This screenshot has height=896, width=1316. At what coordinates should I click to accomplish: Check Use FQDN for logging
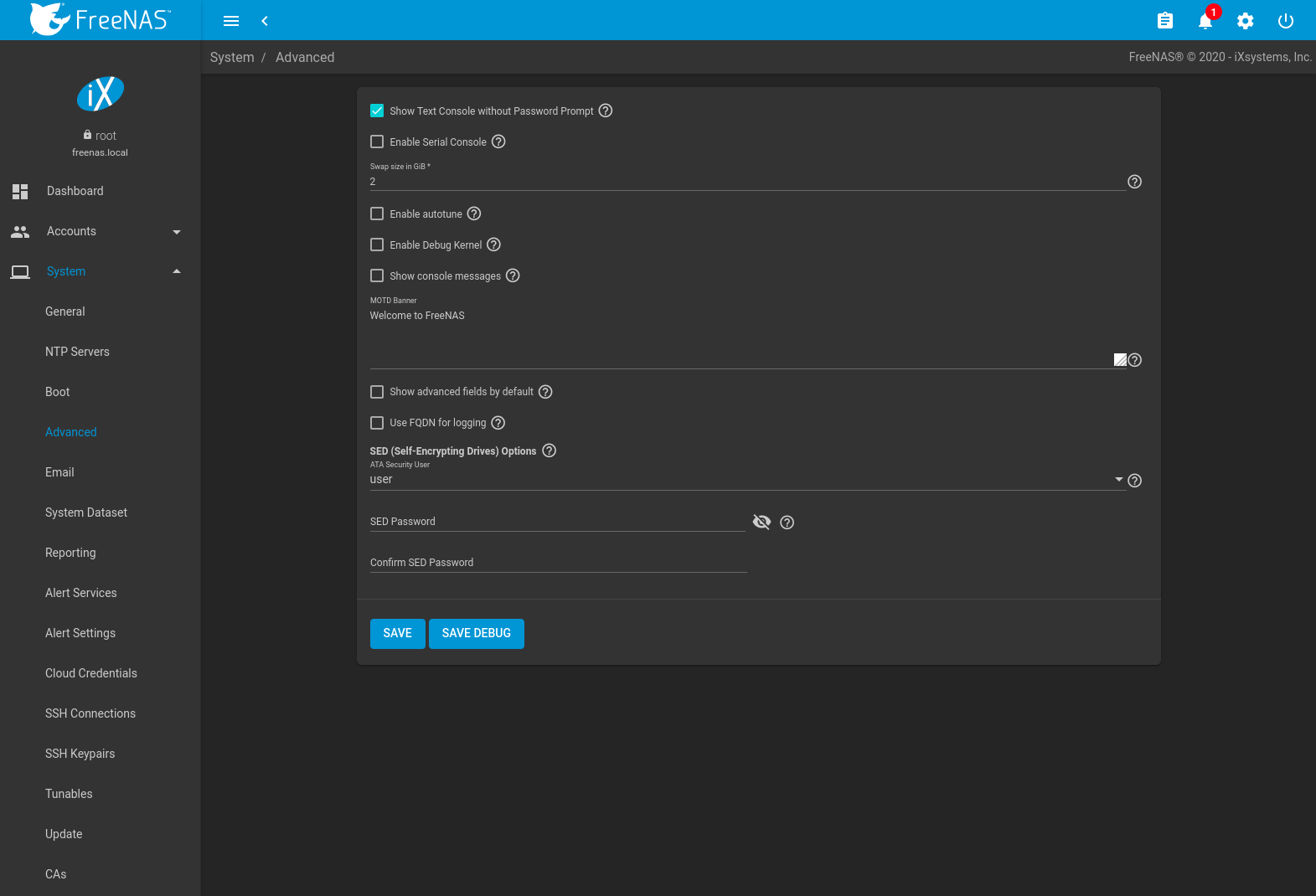(x=377, y=423)
